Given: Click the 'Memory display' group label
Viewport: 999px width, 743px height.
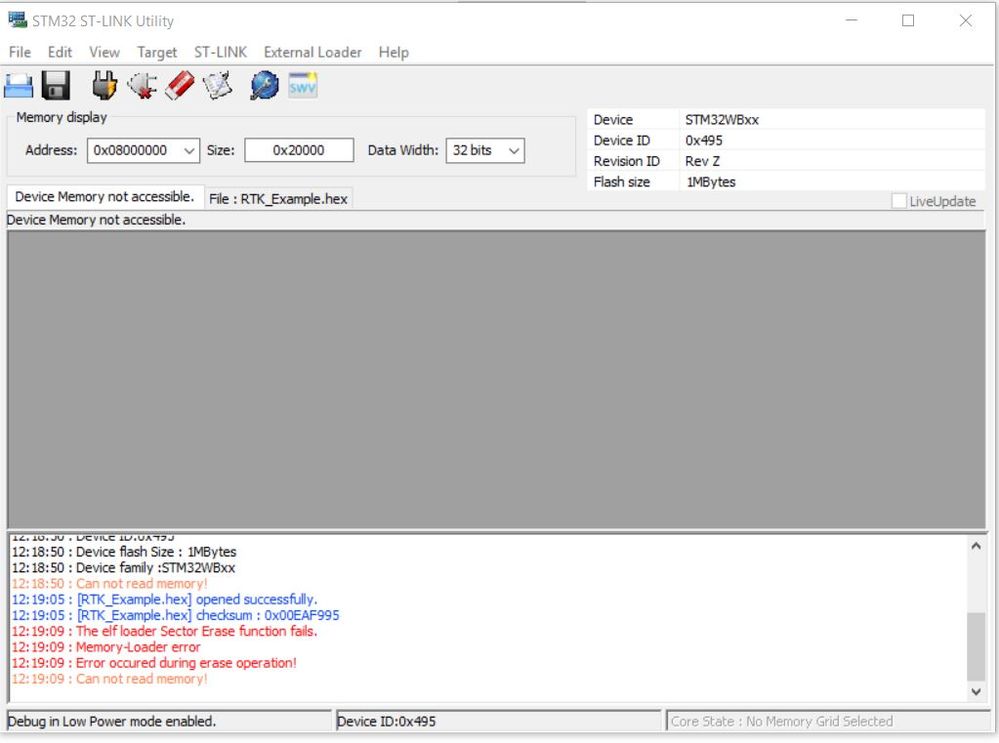Looking at the screenshot, I should (x=62, y=117).
